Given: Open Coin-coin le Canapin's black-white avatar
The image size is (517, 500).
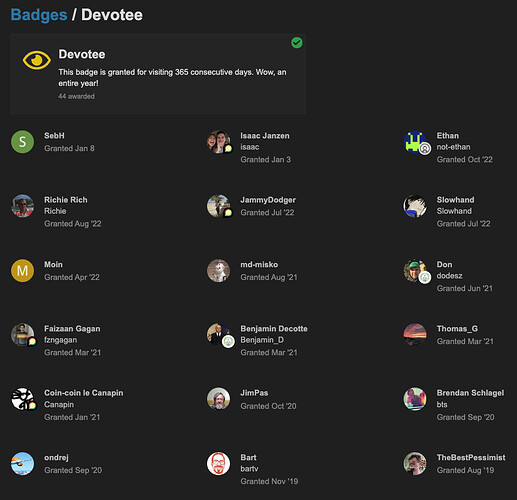Looking at the screenshot, I should 22,399.
